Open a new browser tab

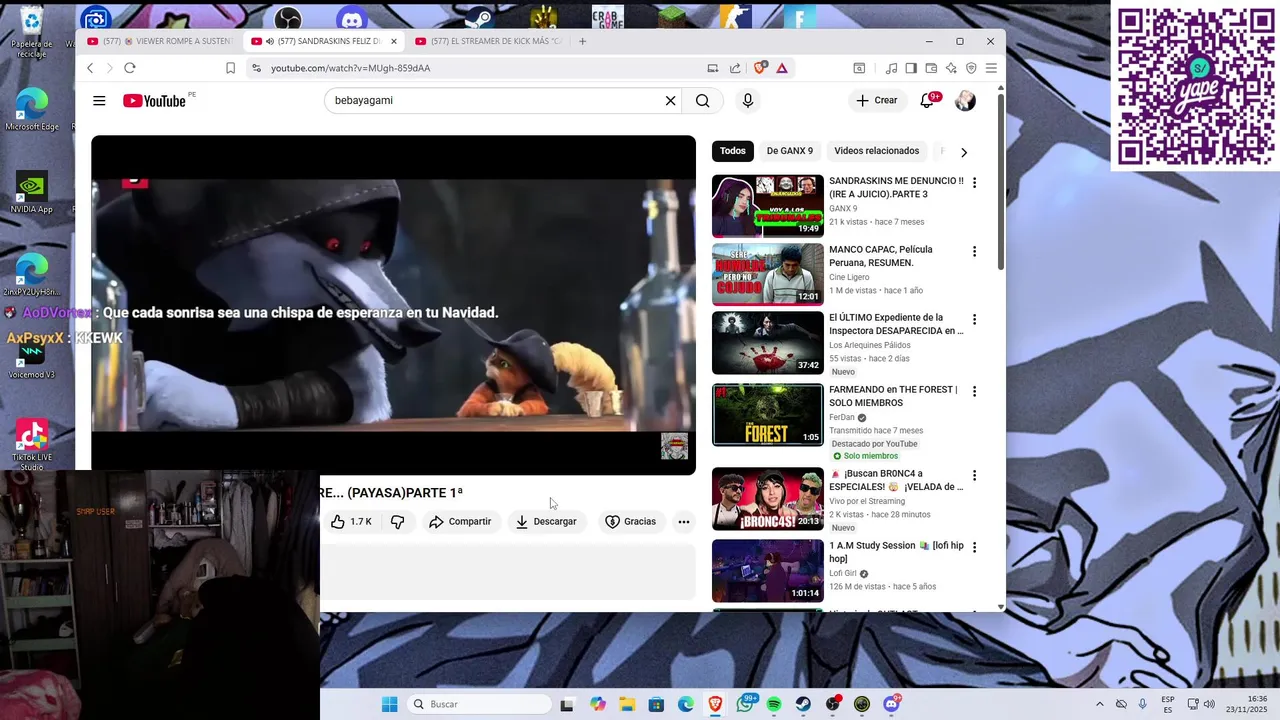583,41
